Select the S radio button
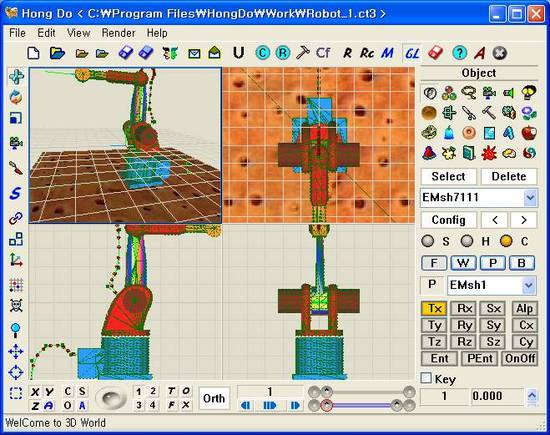This screenshot has height=435, width=550. 428,241
